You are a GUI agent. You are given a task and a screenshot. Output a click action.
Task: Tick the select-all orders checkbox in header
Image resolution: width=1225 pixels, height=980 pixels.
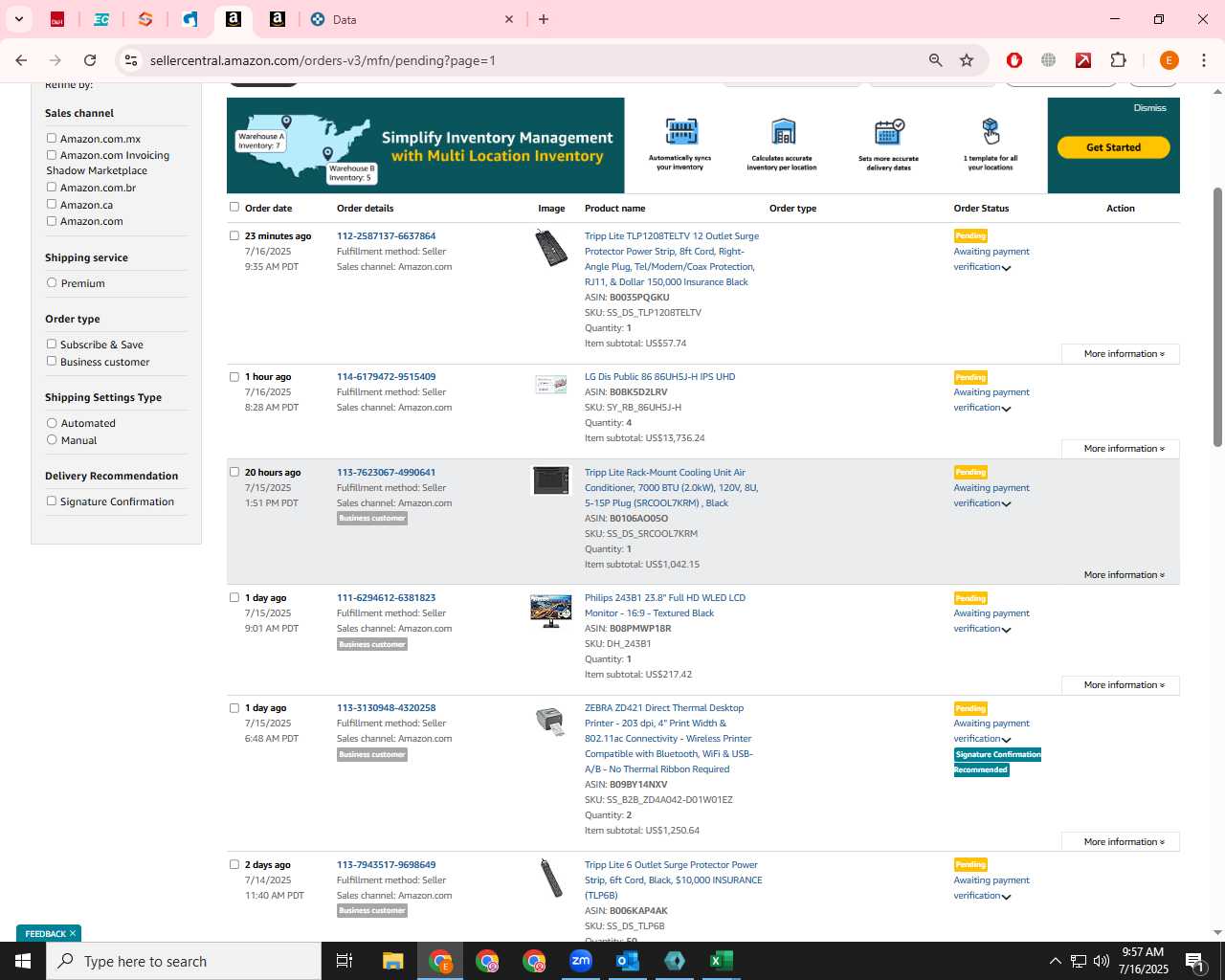tap(234, 207)
